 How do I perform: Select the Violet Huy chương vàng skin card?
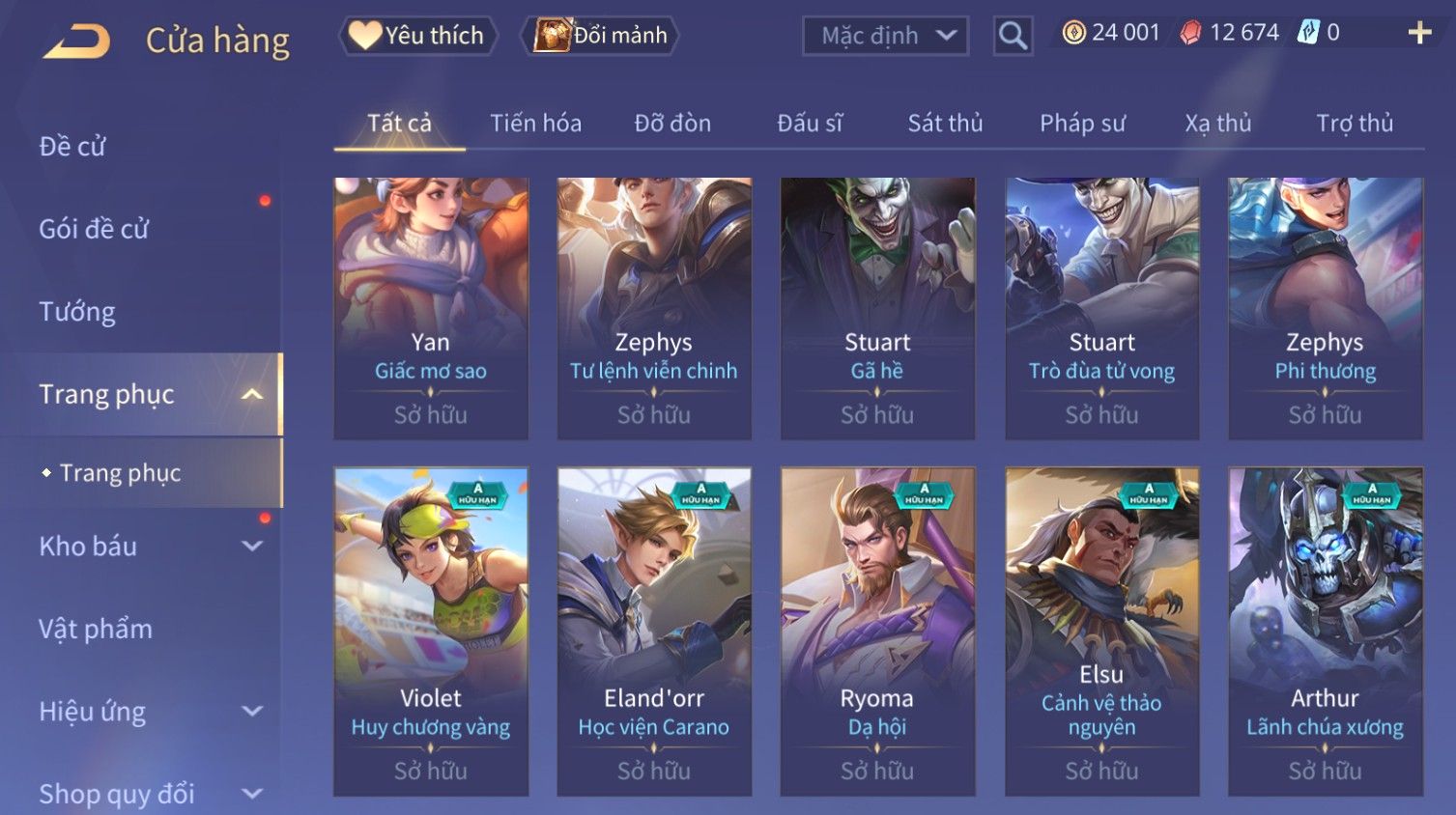click(x=431, y=632)
